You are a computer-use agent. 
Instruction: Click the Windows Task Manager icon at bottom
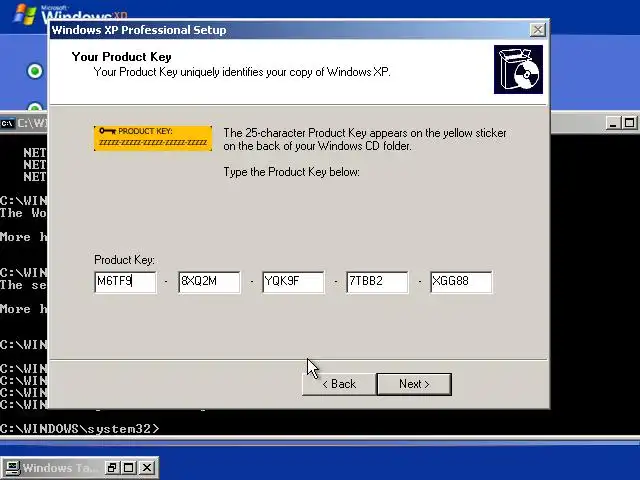(x=11, y=467)
